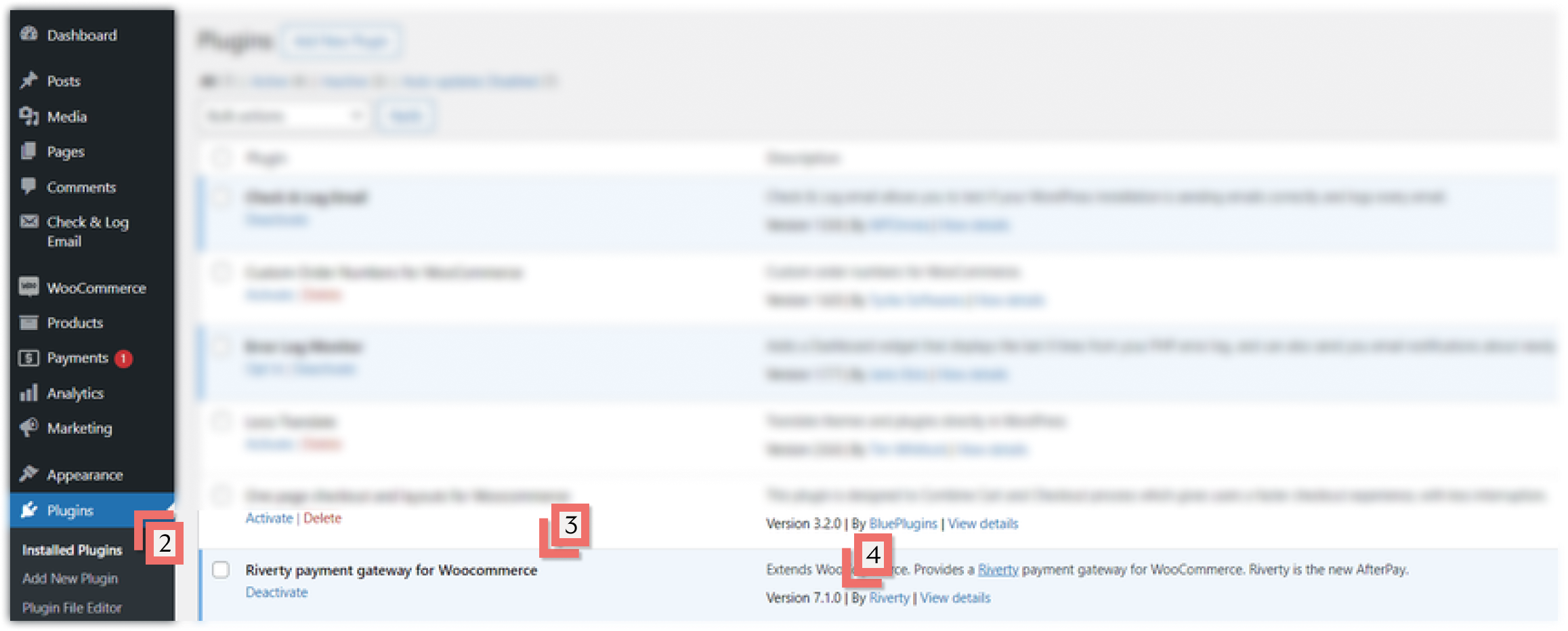
Task: Click the Analytics bar chart icon
Action: click(x=28, y=392)
